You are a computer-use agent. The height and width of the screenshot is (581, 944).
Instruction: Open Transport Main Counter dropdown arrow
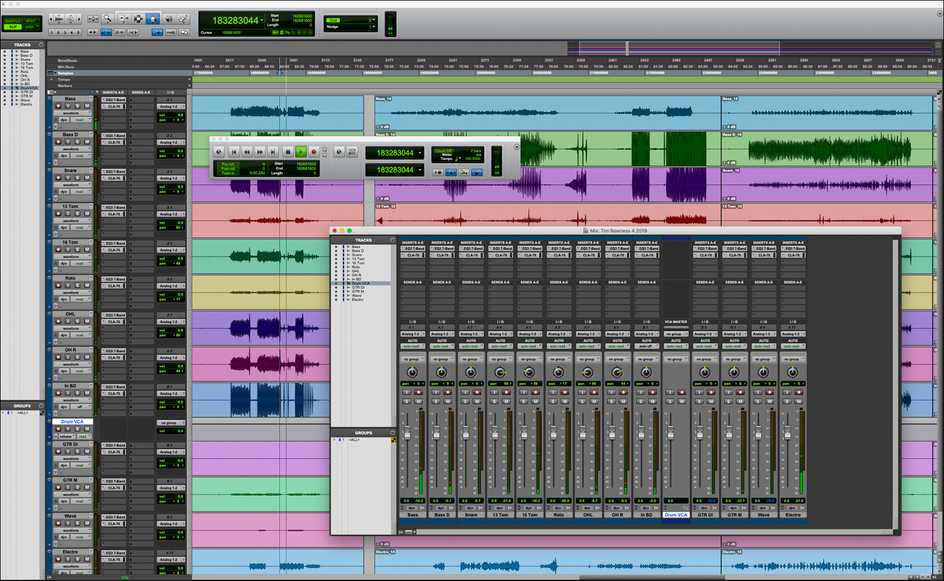(x=420, y=152)
